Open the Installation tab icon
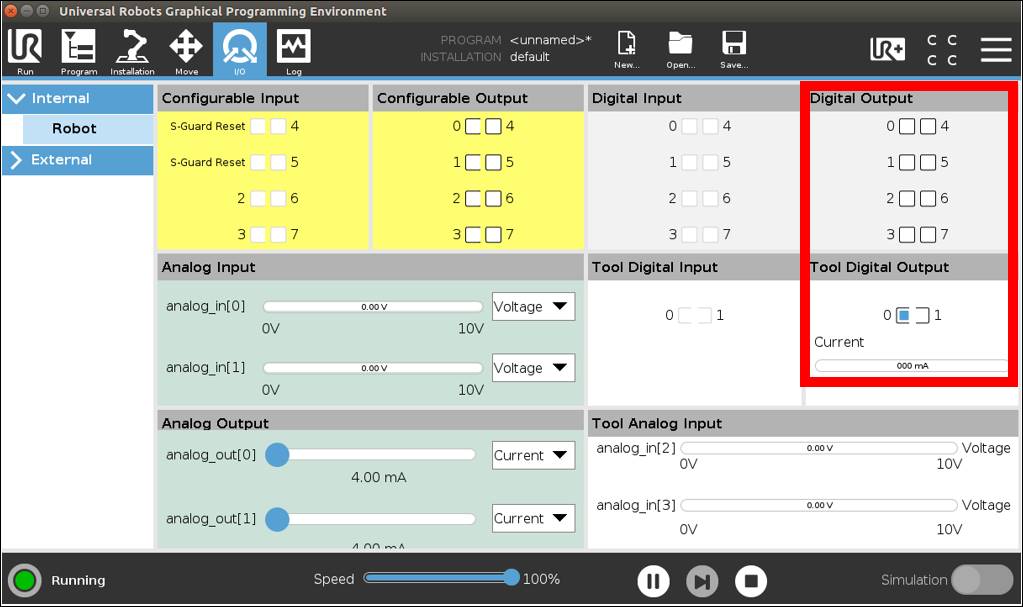Viewport: 1023px width, 607px height. [x=132, y=52]
